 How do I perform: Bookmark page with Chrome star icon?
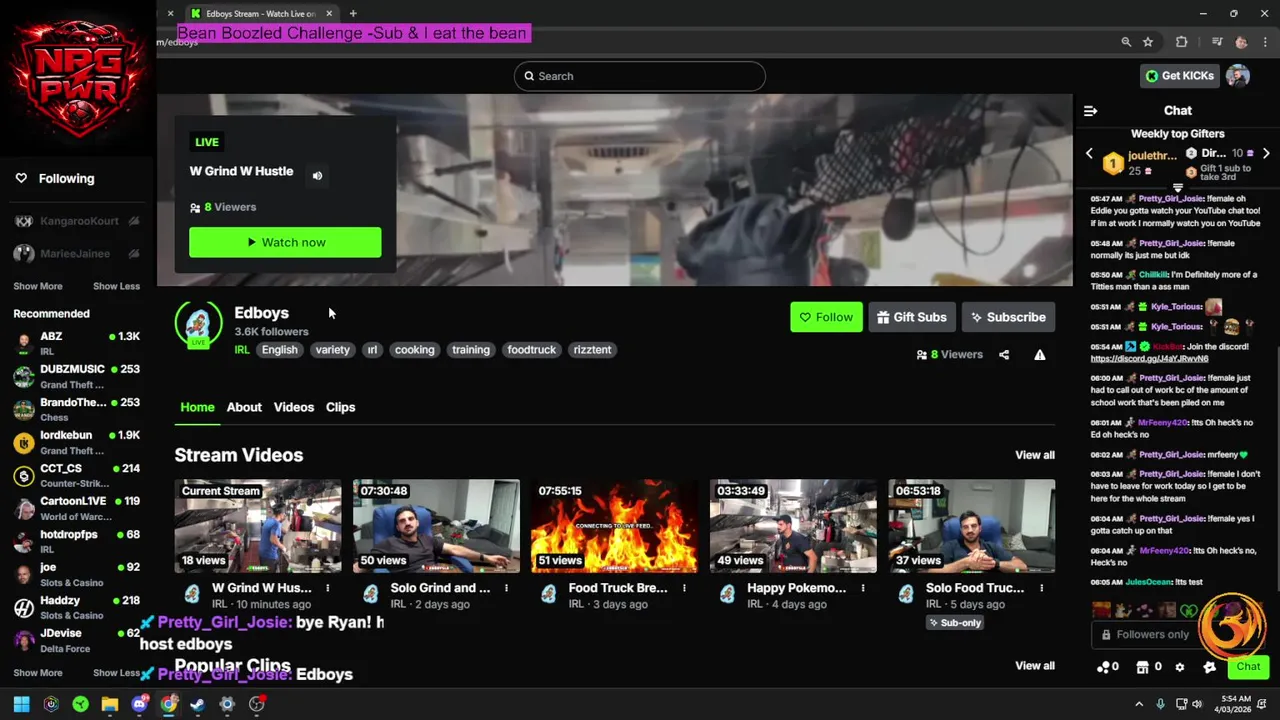(x=1148, y=42)
